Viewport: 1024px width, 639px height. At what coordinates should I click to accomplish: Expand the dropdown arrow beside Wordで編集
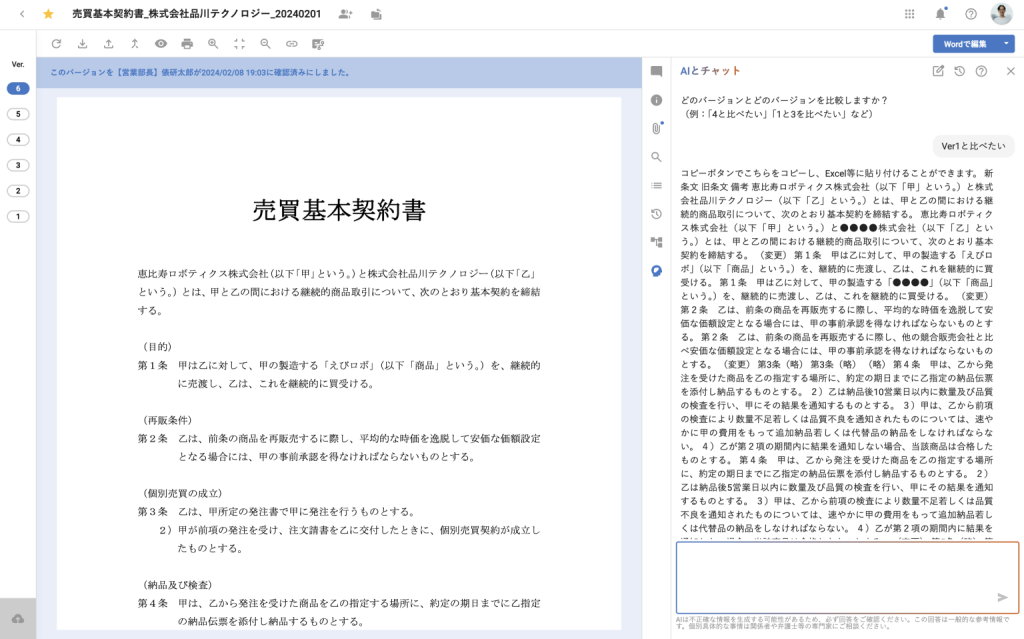point(1006,44)
